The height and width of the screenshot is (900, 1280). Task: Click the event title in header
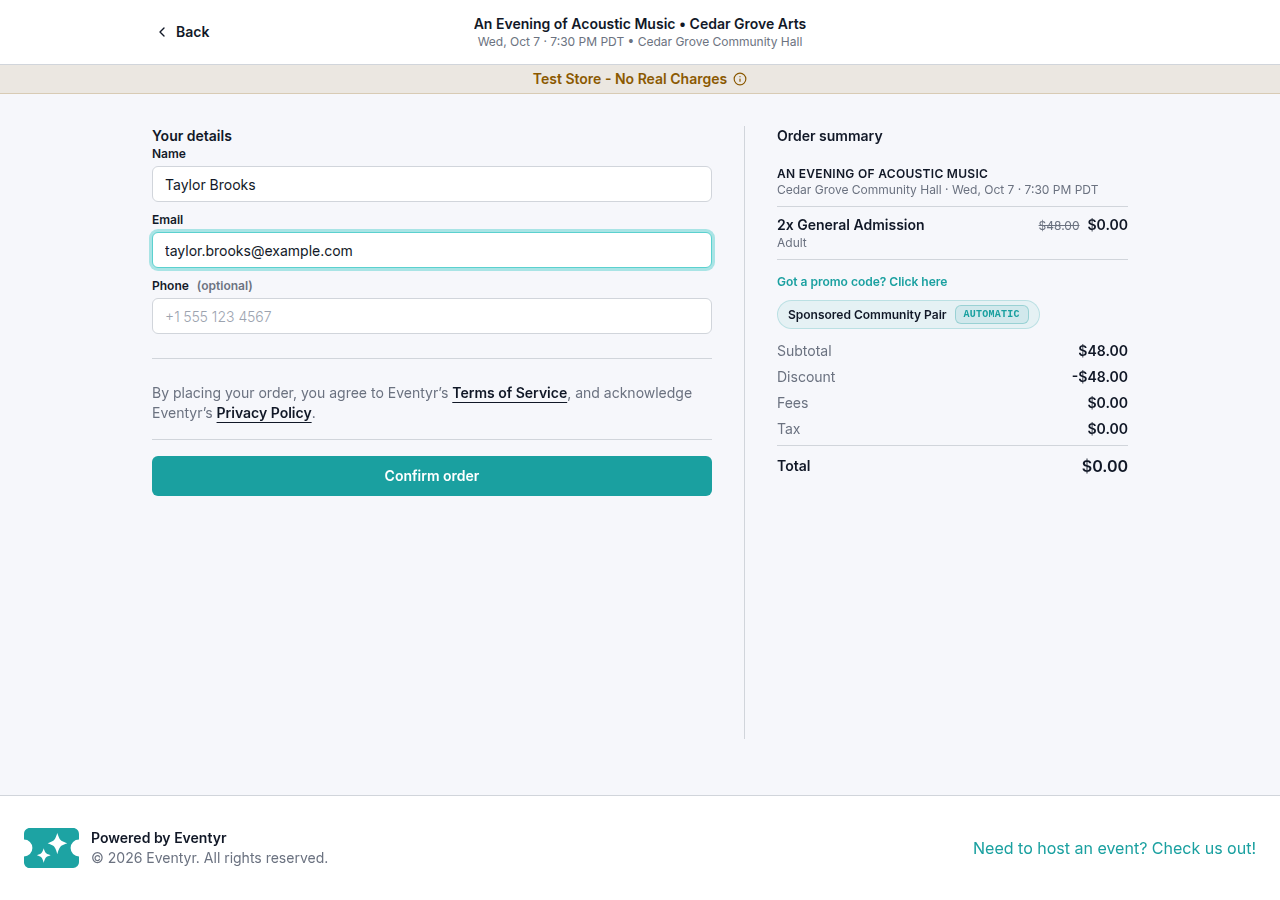640,24
